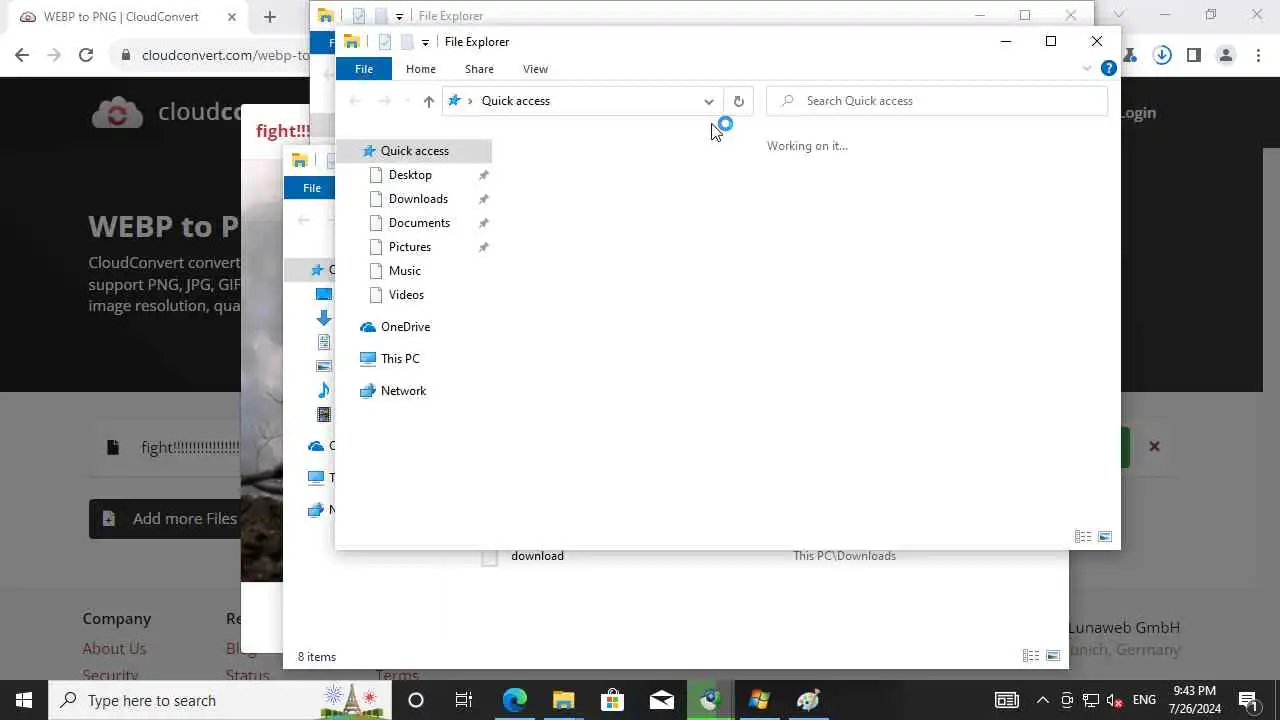
Task: Switch front window to Large icons view icon
Action: (x=1105, y=537)
